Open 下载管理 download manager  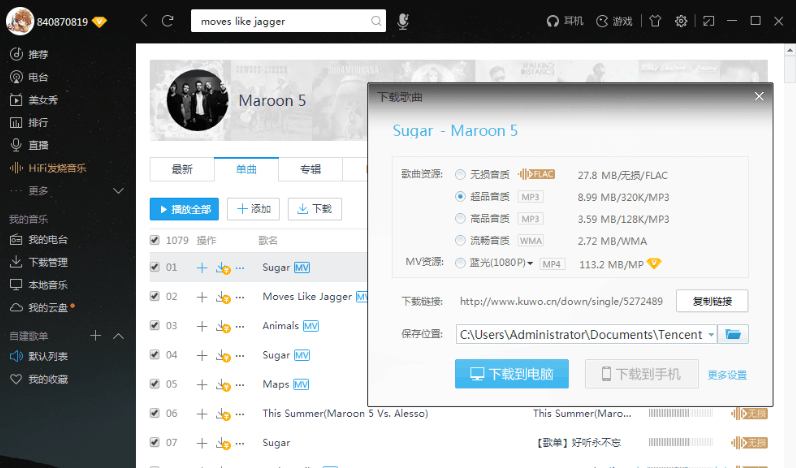39,262
